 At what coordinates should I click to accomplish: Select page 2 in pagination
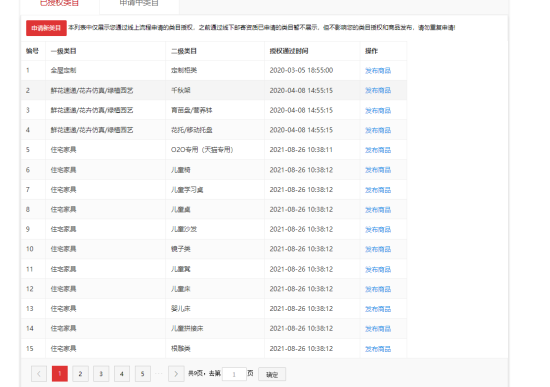click(80, 374)
